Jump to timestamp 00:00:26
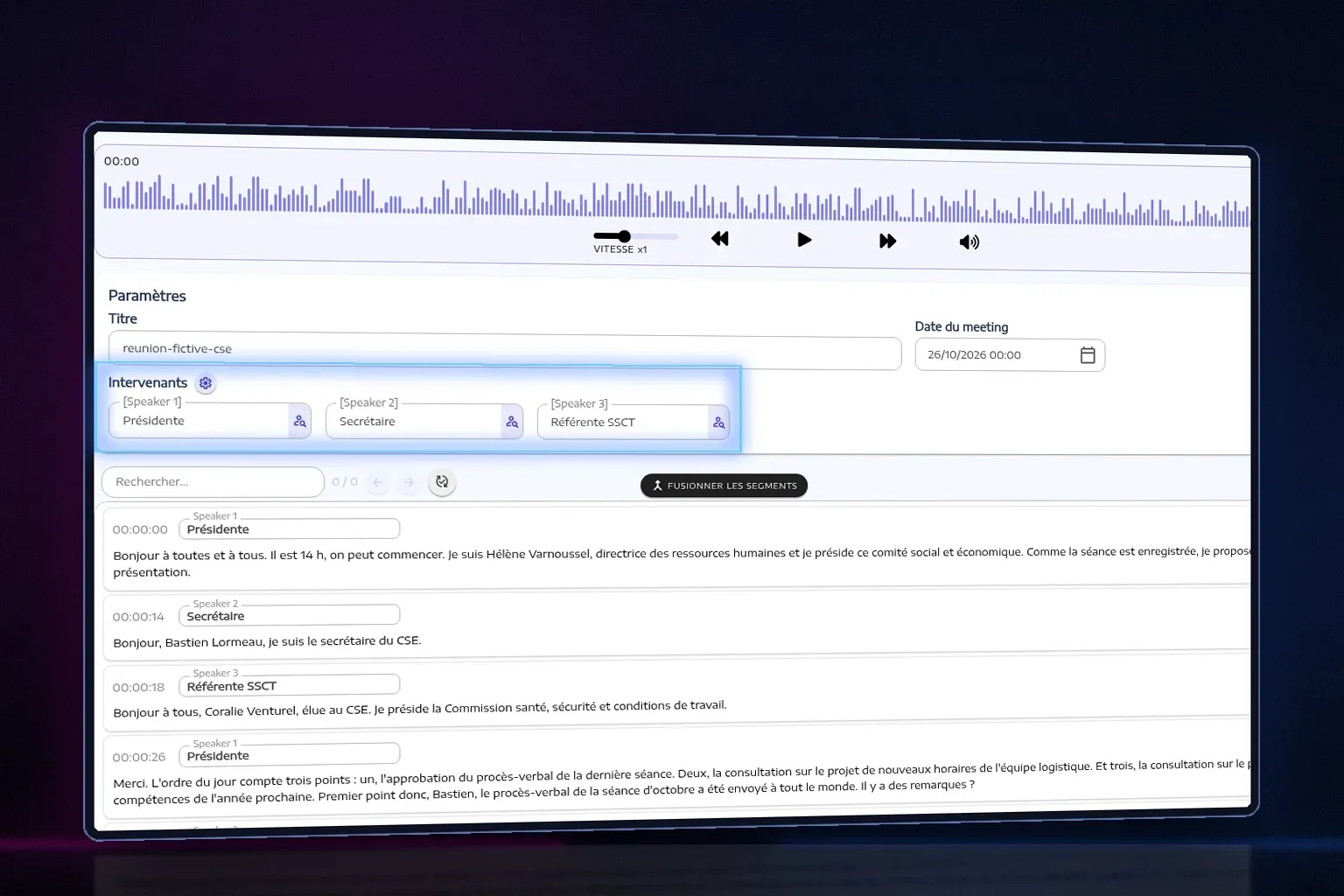 [x=139, y=757]
